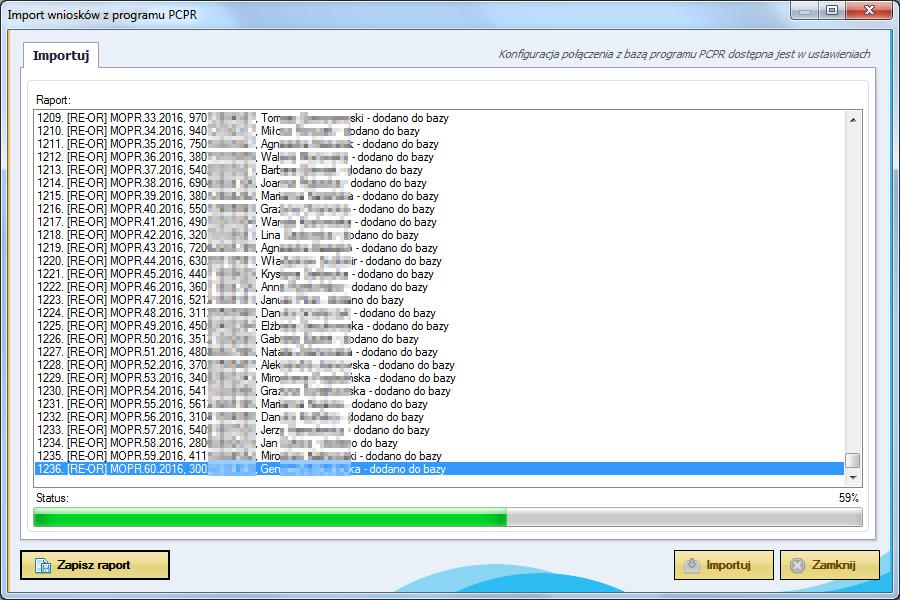
Task: Select report row 1209 MOPR.33.2016
Action: (439, 118)
